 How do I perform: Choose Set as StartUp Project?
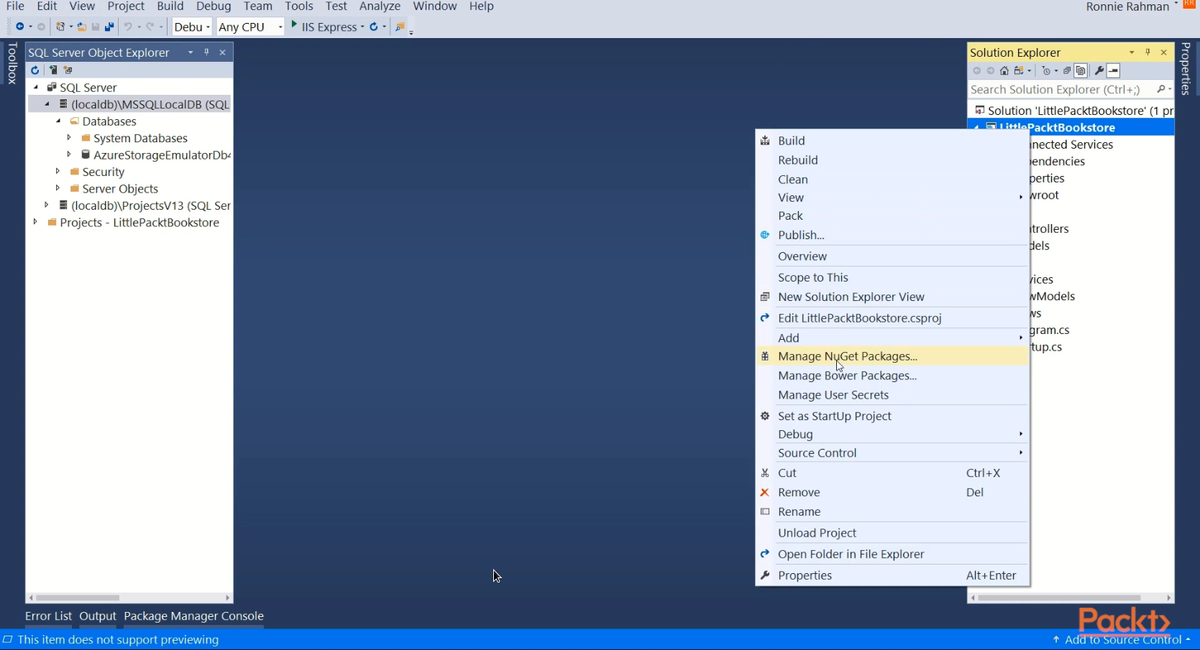[834, 416]
